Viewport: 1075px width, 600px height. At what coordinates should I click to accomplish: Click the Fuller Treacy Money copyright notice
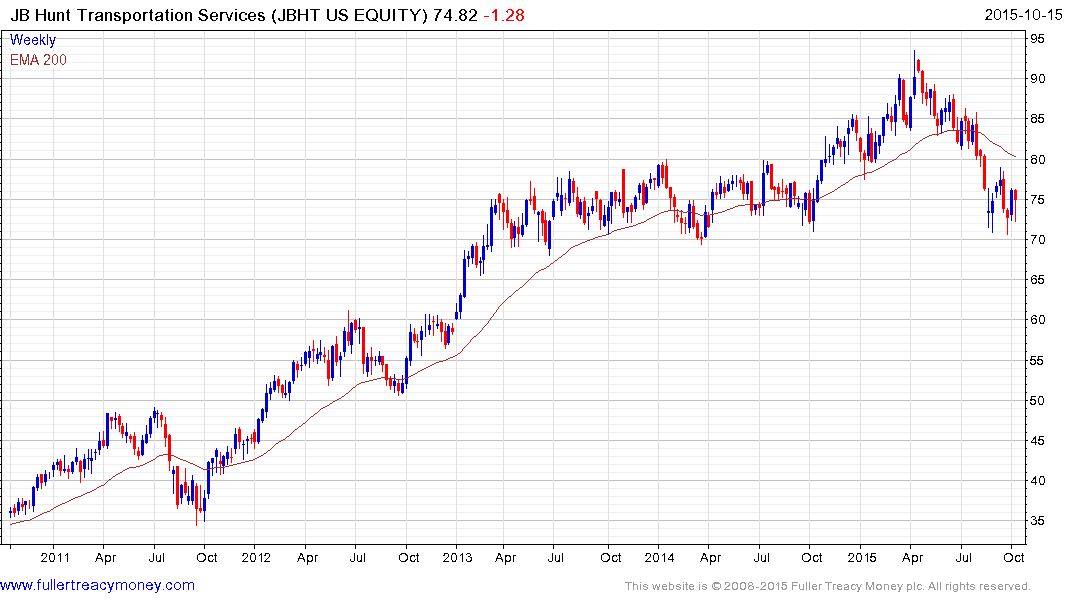pyautogui.click(x=827, y=586)
